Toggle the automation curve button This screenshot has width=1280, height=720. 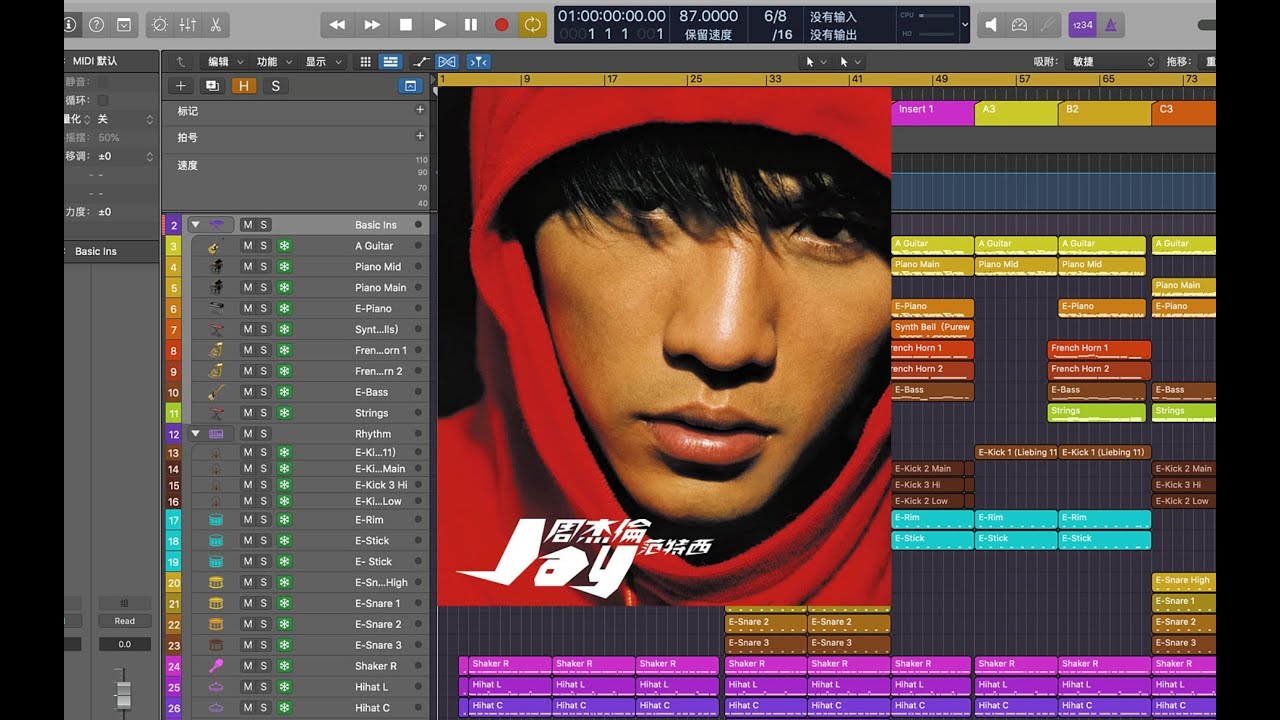point(421,62)
